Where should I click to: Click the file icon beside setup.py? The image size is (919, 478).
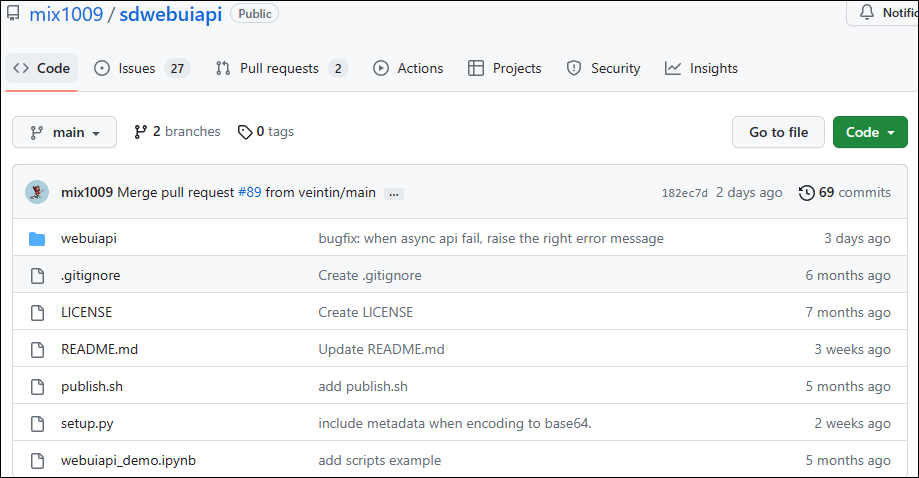(37, 424)
